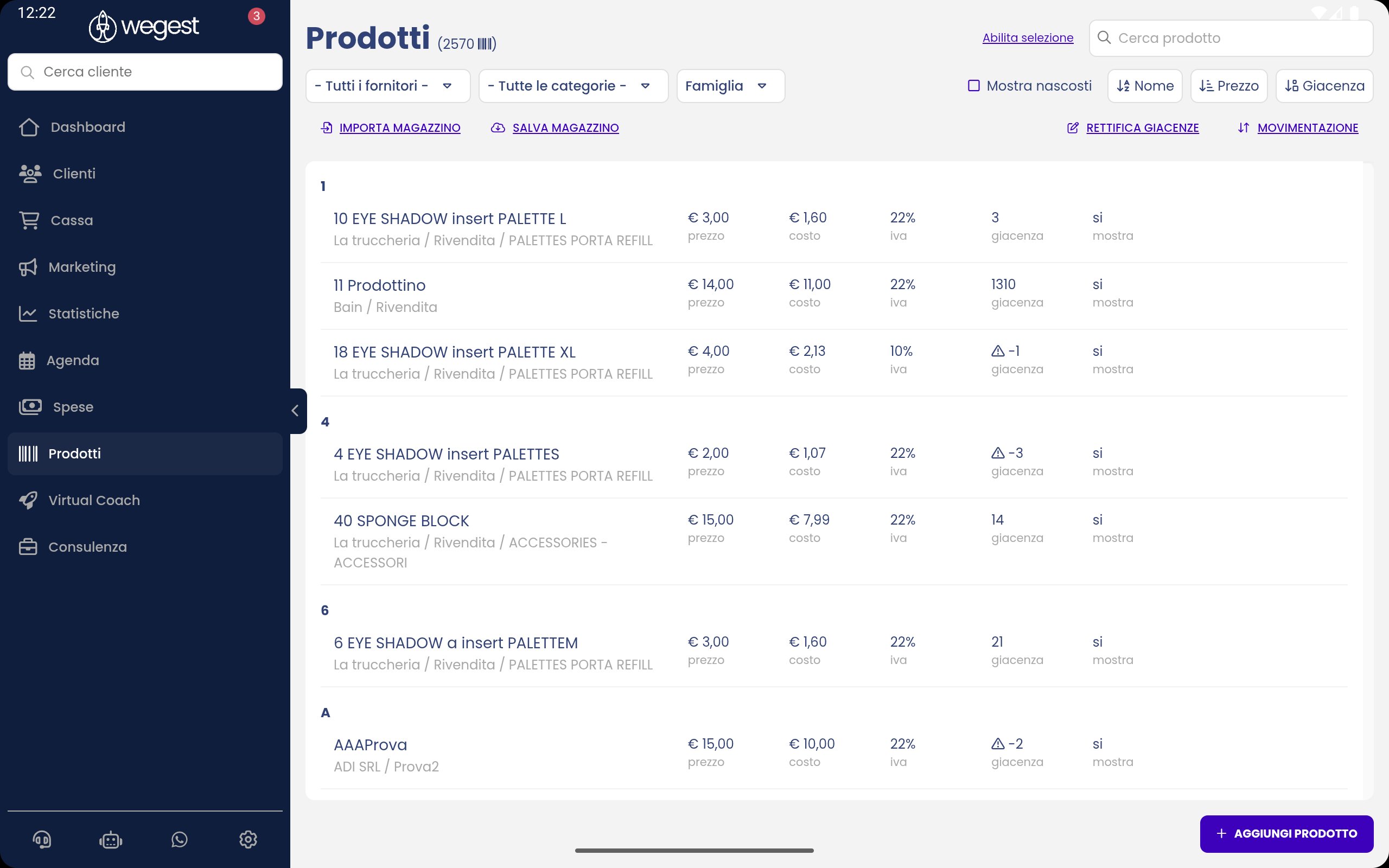Click the Rettifica Giacenze link
The image size is (1389, 868).
click(x=1142, y=128)
